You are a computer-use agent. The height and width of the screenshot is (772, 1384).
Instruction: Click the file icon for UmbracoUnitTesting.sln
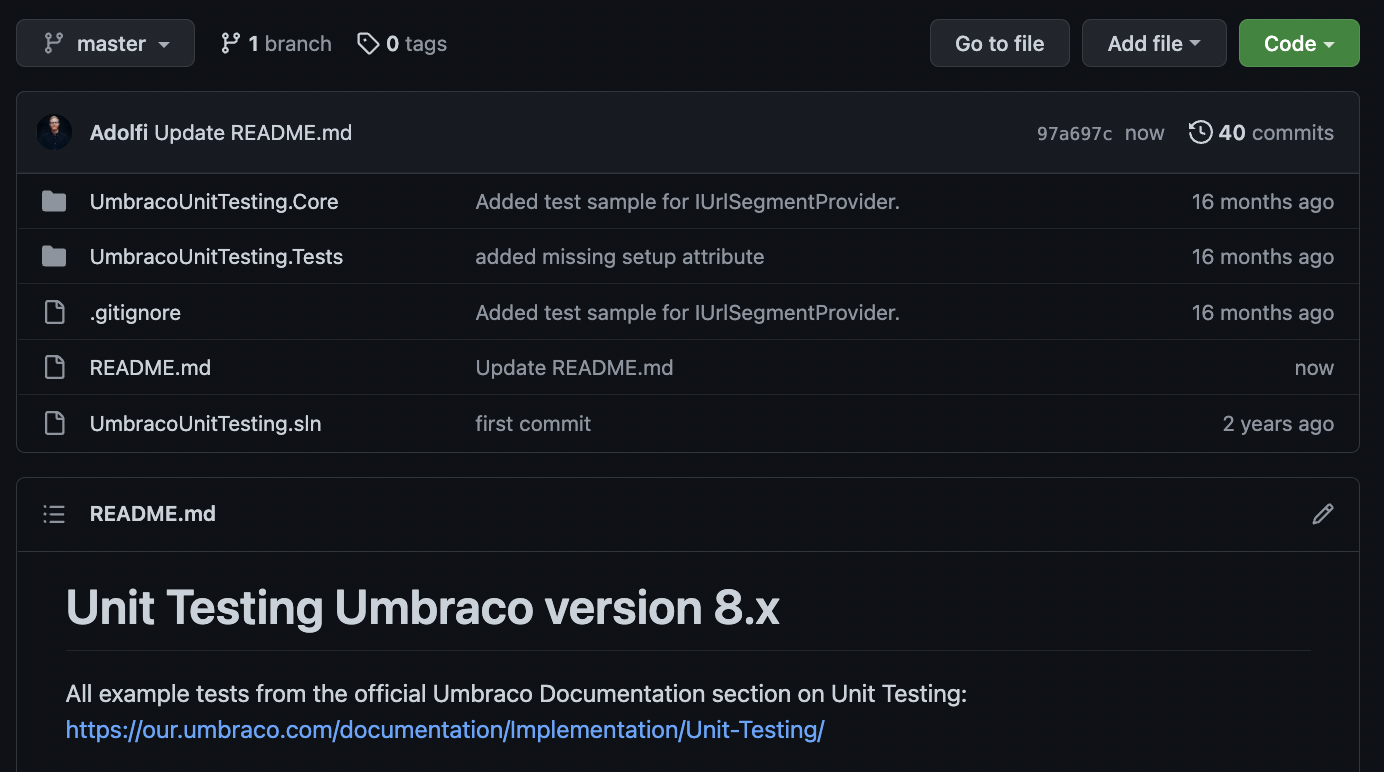(54, 424)
